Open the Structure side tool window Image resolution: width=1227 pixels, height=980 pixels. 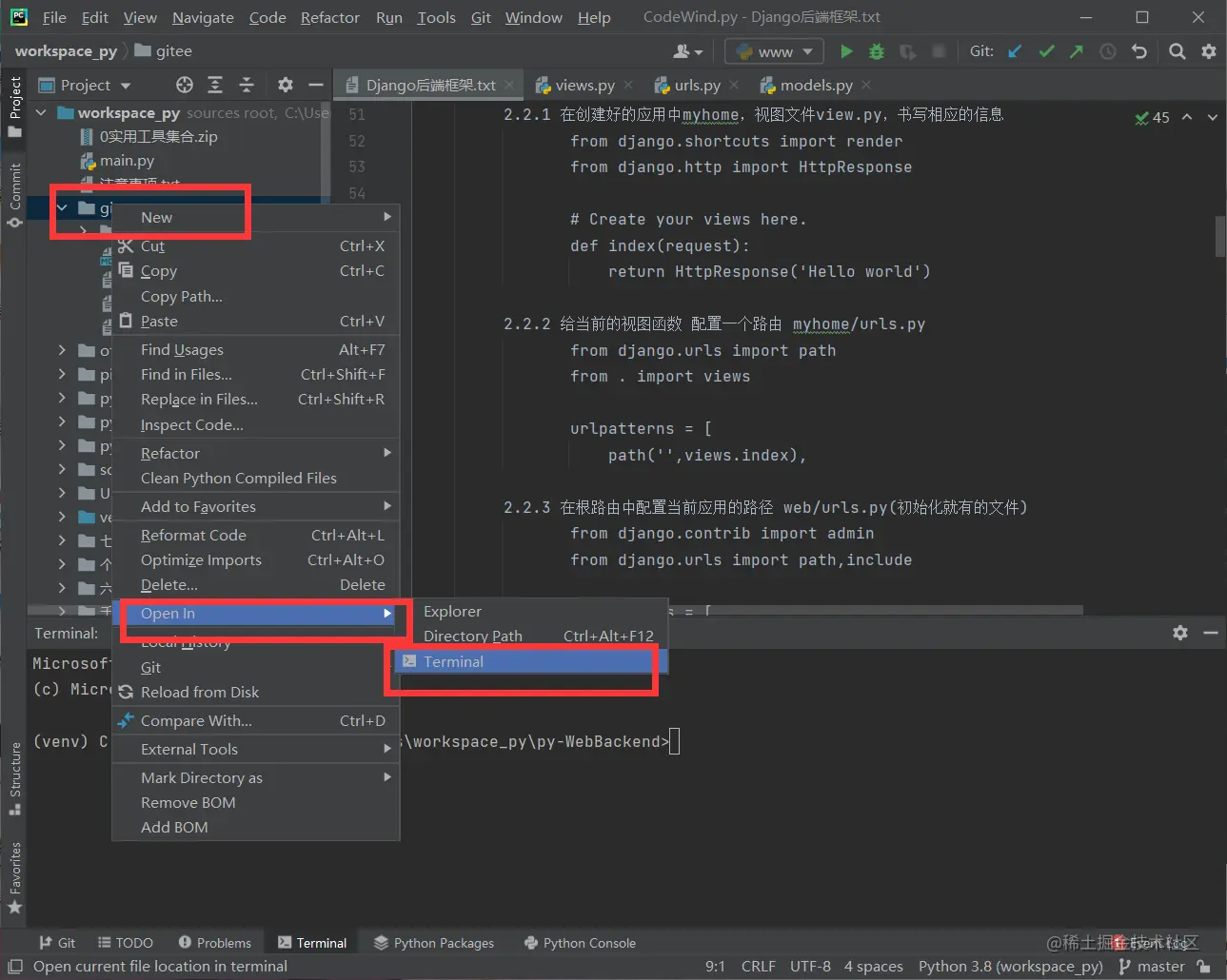14,778
